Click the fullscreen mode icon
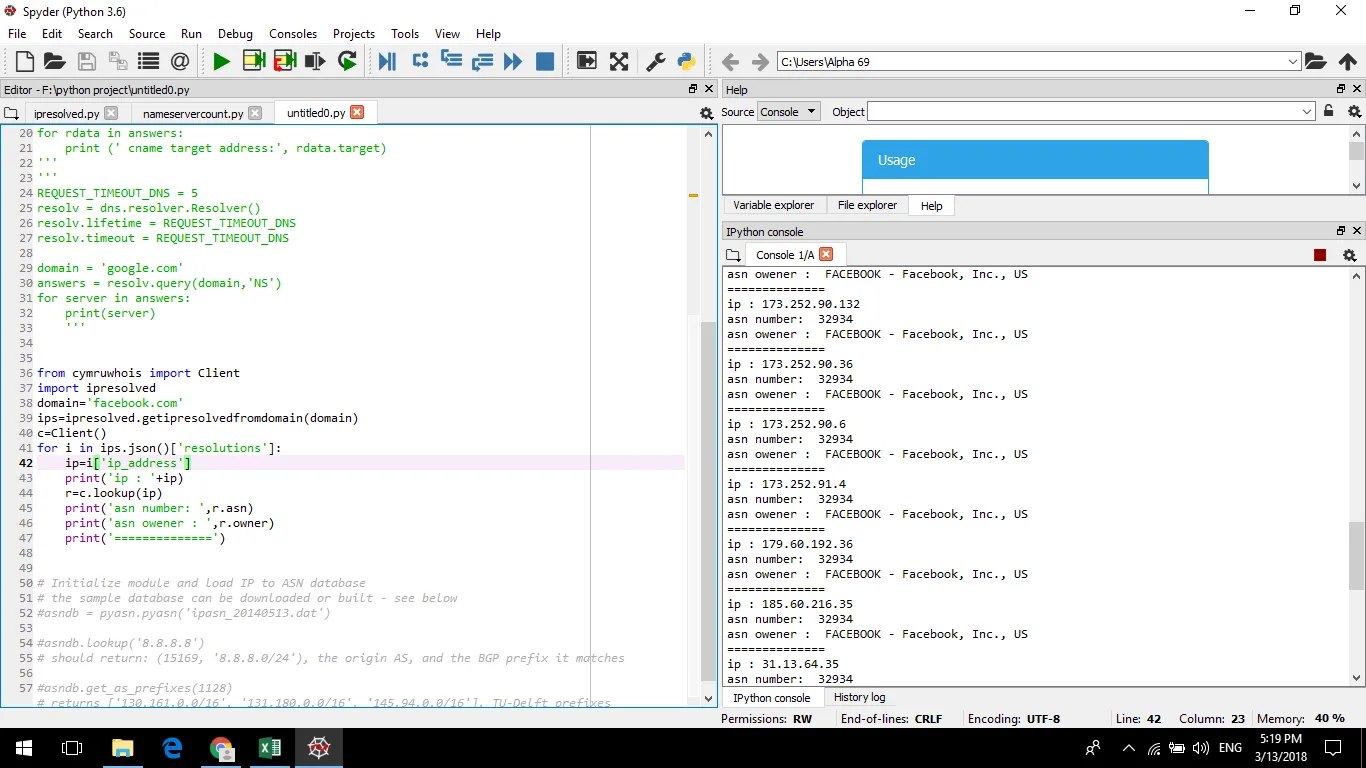1366x768 pixels. point(619,62)
